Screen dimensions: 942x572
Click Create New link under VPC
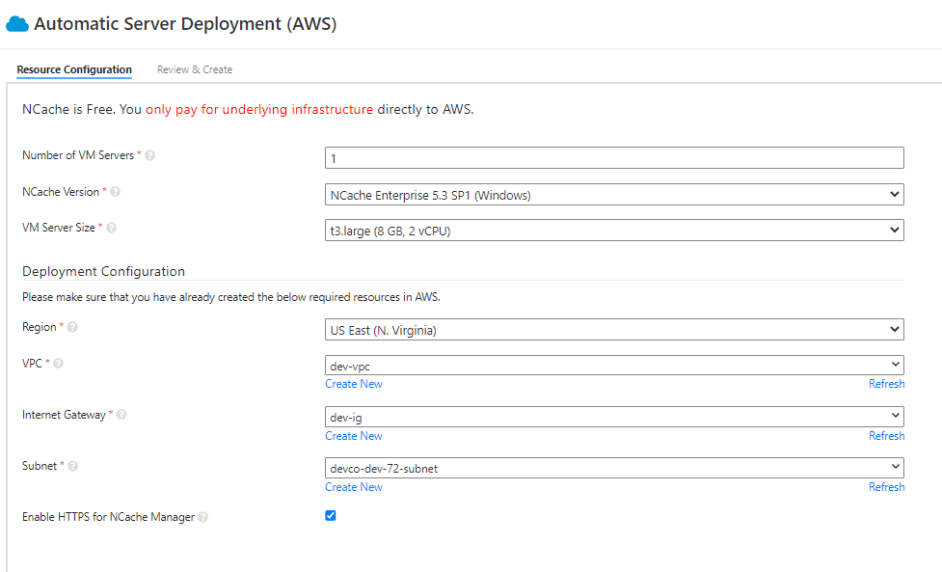(x=354, y=384)
